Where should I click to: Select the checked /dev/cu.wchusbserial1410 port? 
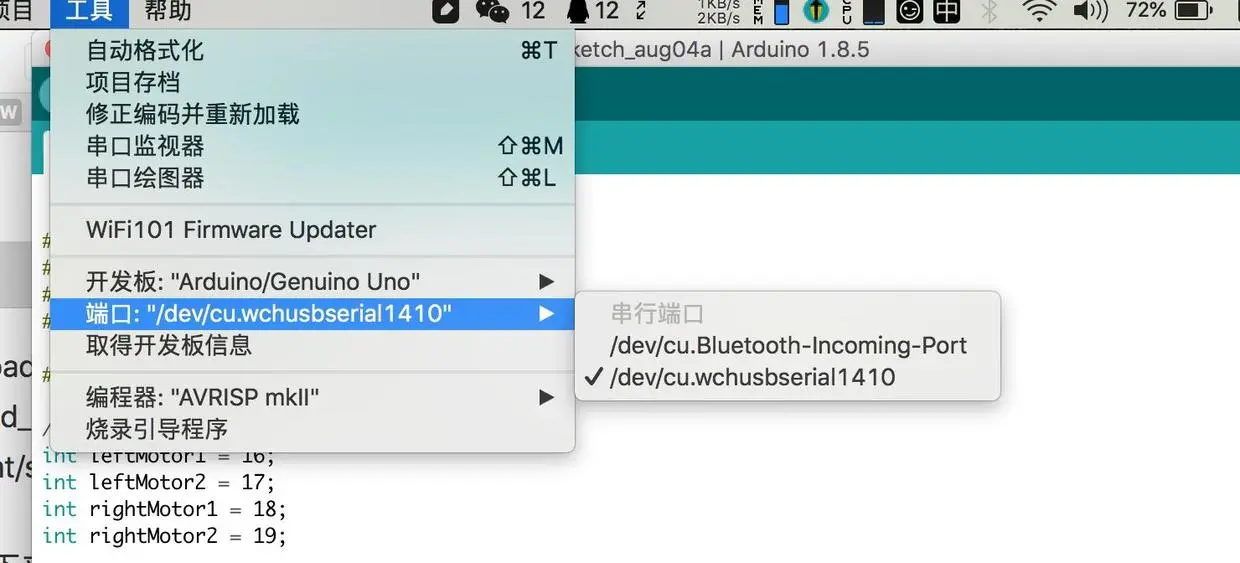point(788,378)
